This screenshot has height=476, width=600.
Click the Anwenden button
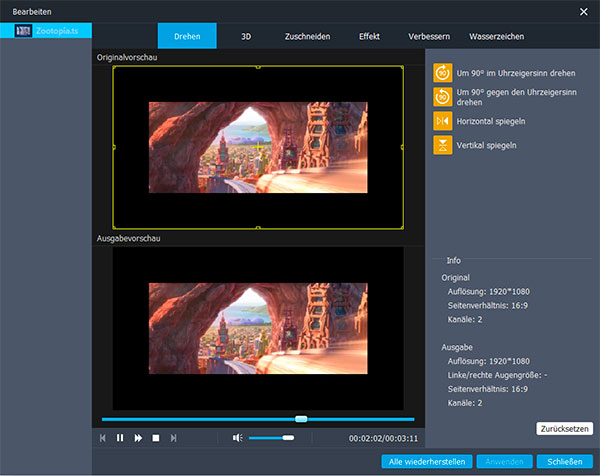tap(504, 461)
